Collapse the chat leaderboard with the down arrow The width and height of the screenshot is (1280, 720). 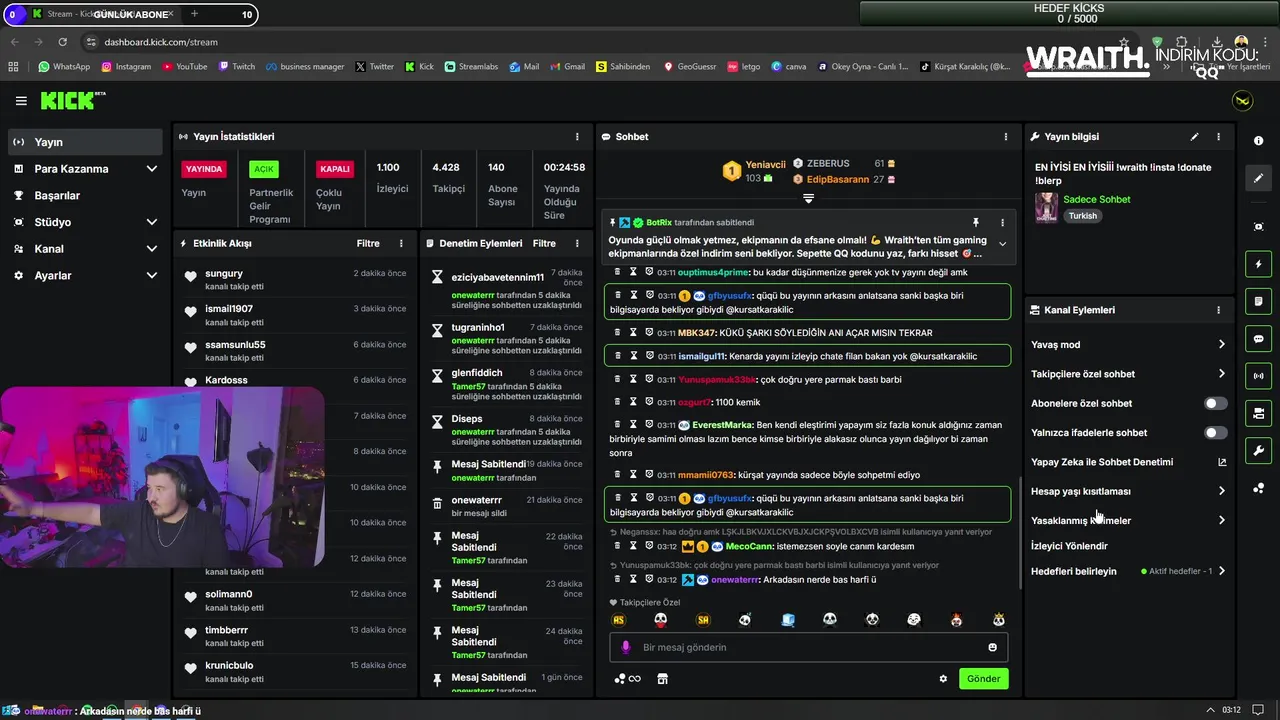point(808,199)
